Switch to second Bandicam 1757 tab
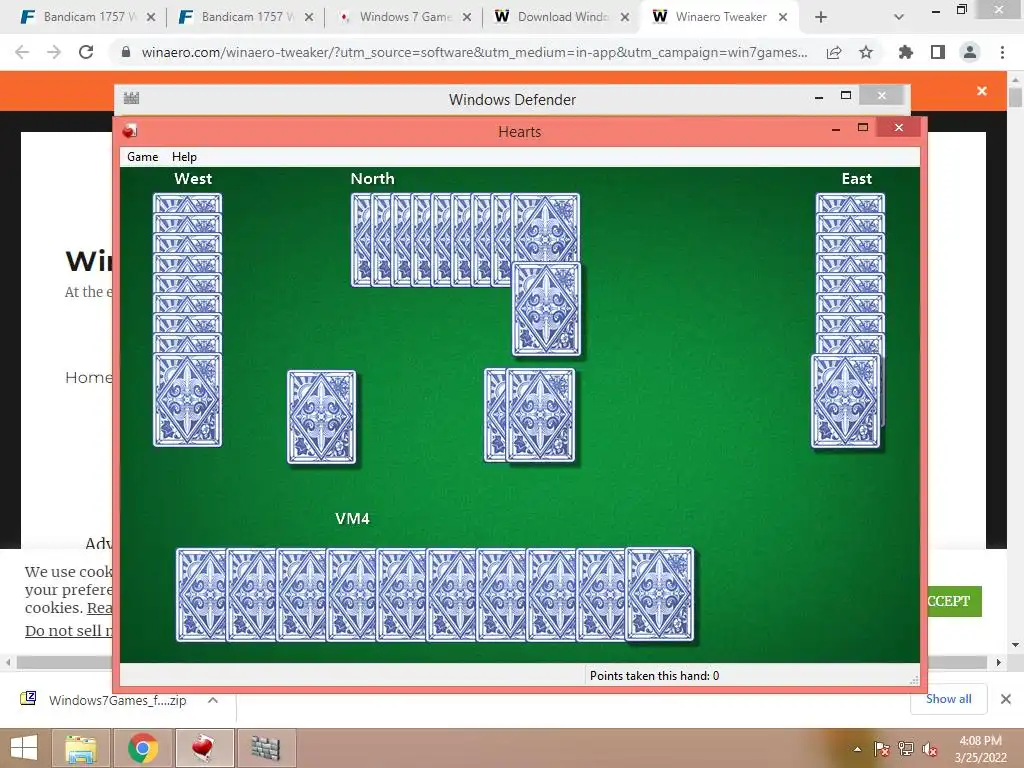 [246, 17]
